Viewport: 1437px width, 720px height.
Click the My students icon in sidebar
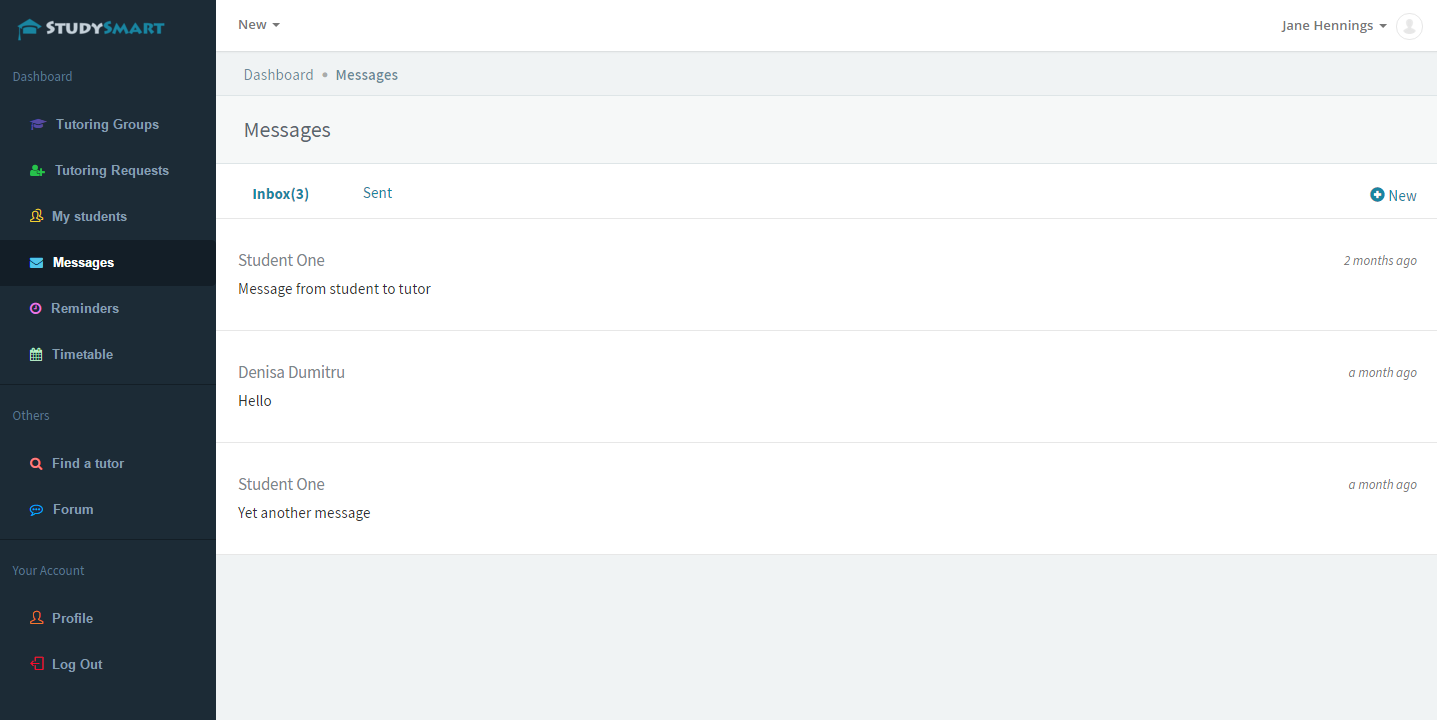point(36,216)
